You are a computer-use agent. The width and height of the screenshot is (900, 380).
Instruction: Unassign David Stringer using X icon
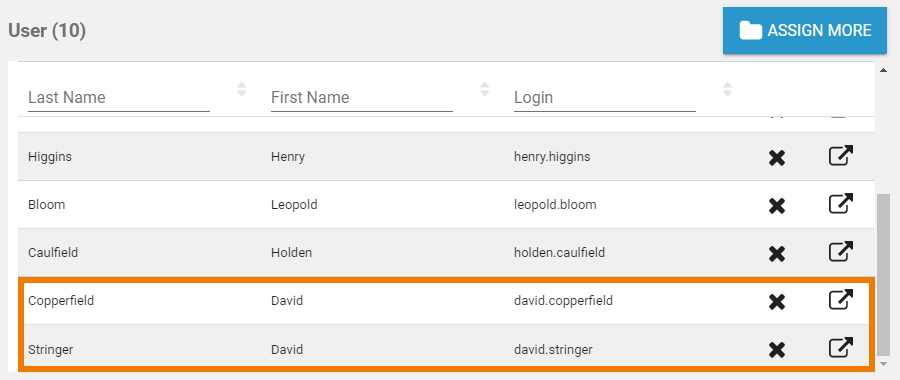coord(777,350)
